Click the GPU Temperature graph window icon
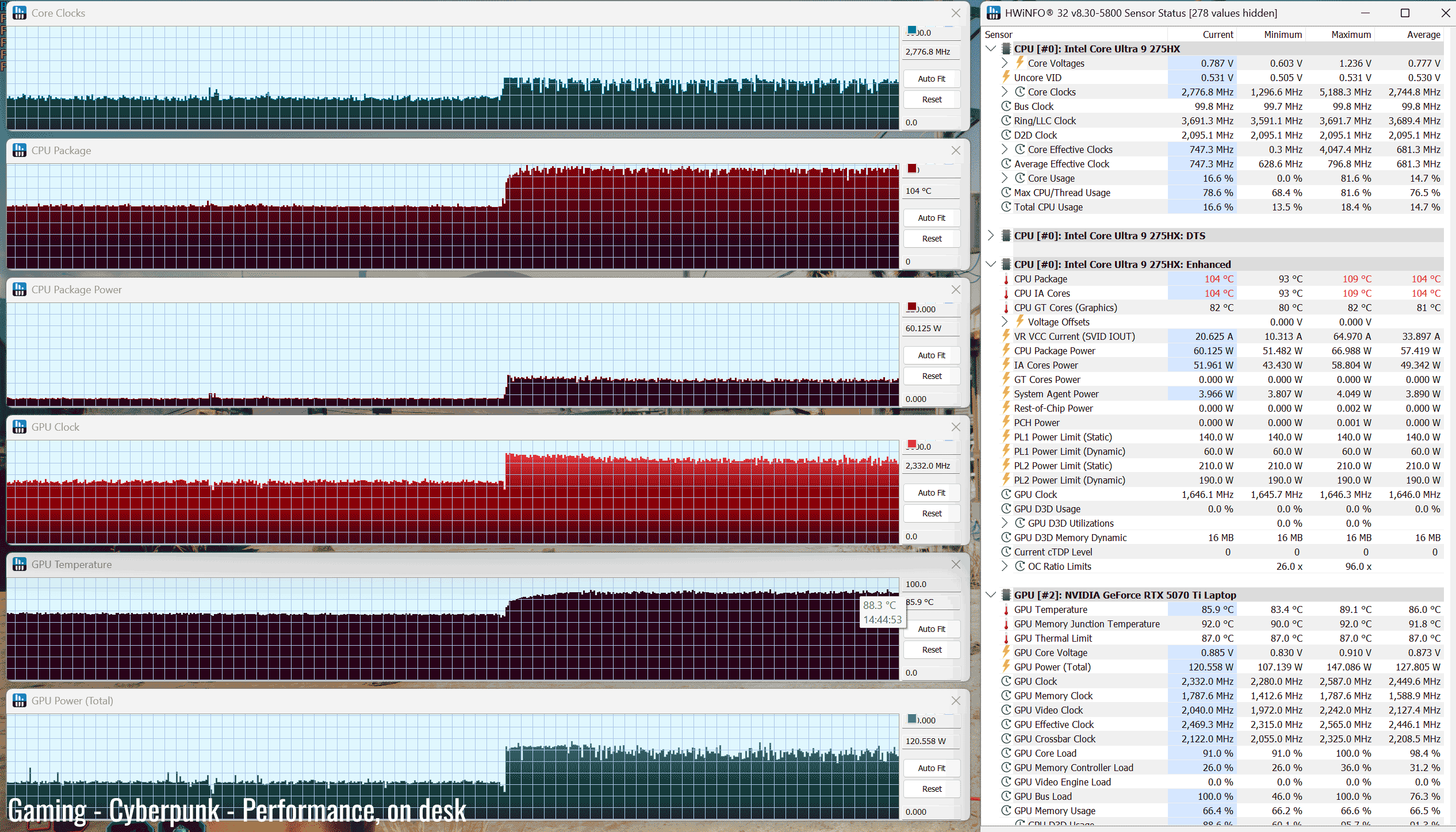The image size is (1456, 832). pyautogui.click(x=20, y=564)
